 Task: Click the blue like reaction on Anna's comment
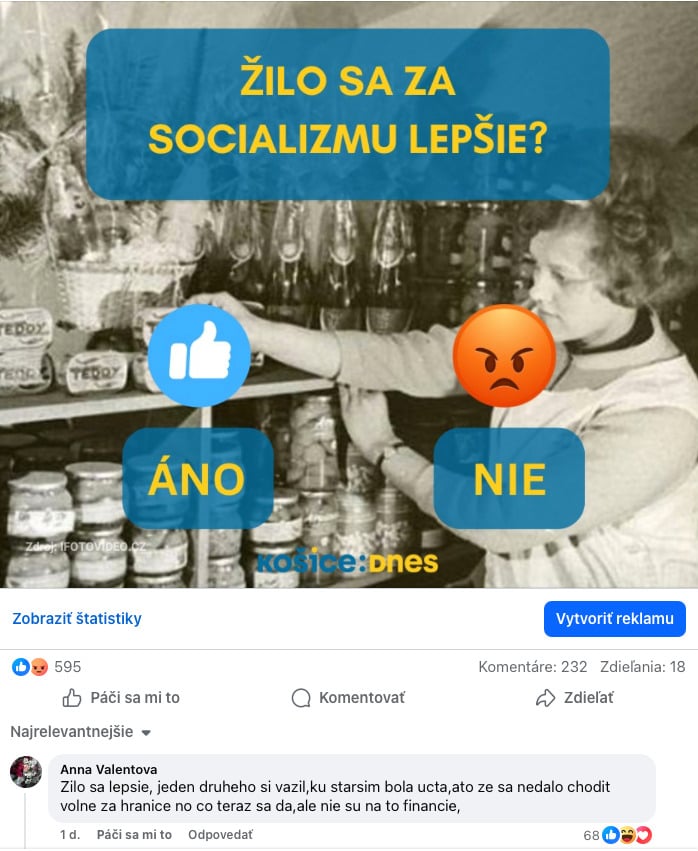point(611,835)
